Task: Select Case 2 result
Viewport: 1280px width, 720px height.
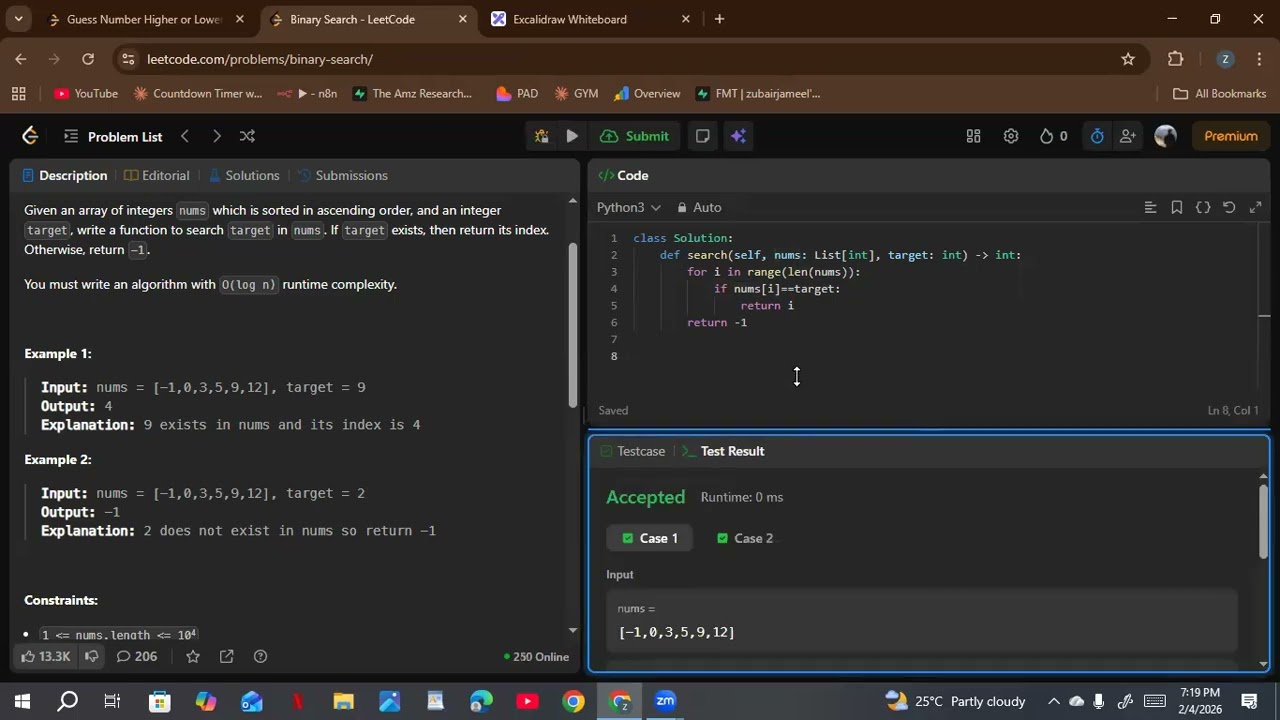Action: pos(745,538)
